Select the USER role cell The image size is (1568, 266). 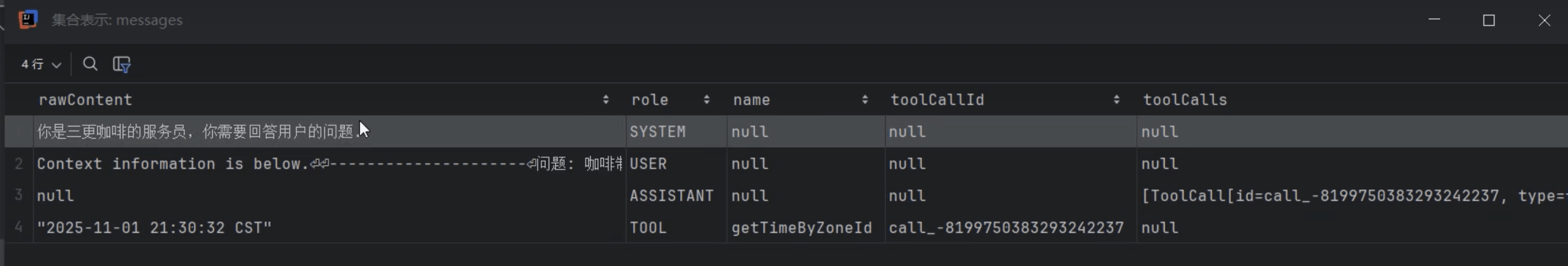[x=648, y=164]
